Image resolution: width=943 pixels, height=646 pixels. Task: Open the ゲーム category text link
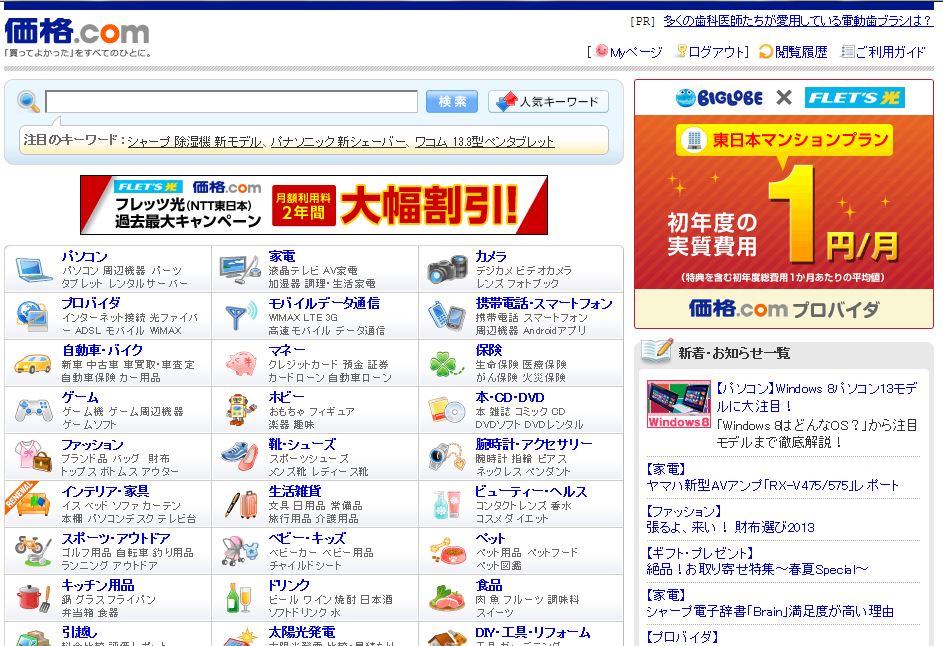(80, 398)
